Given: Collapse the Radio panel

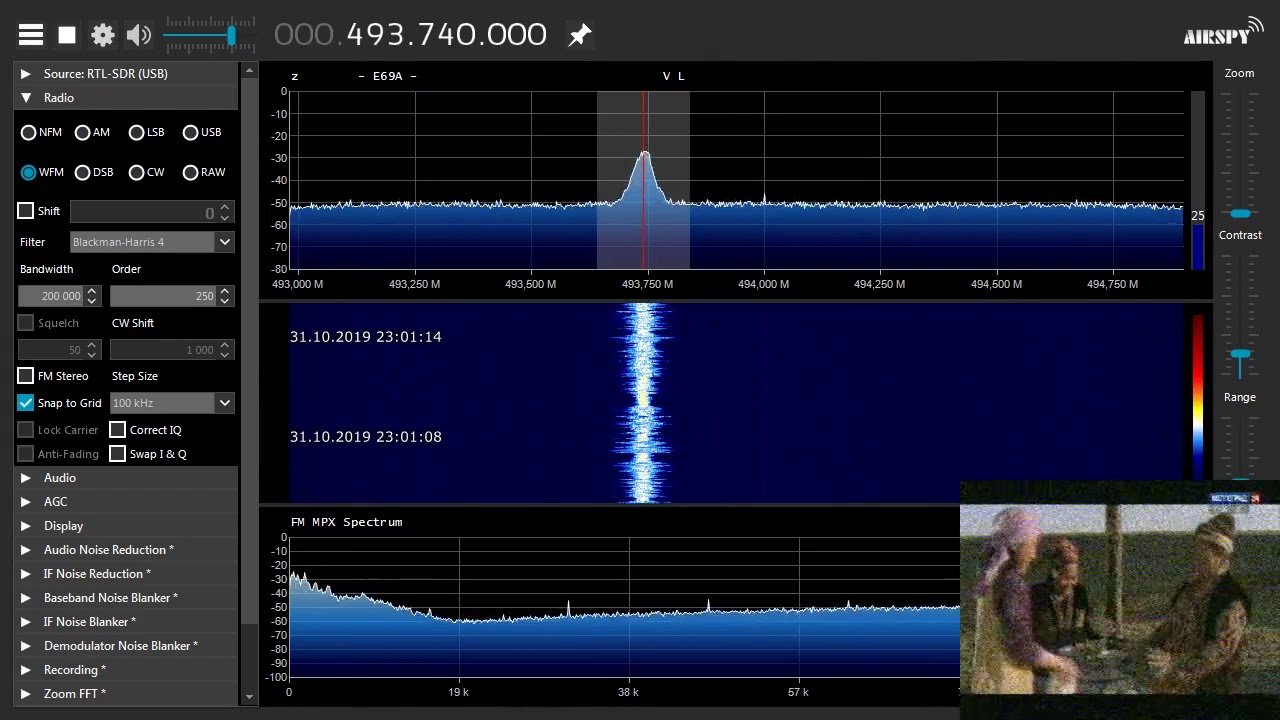Looking at the screenshot, I should pos(126,98).
